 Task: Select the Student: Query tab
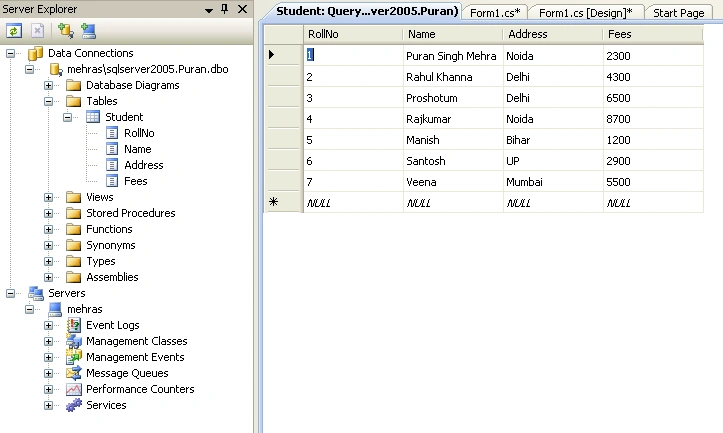pos(367,11)
